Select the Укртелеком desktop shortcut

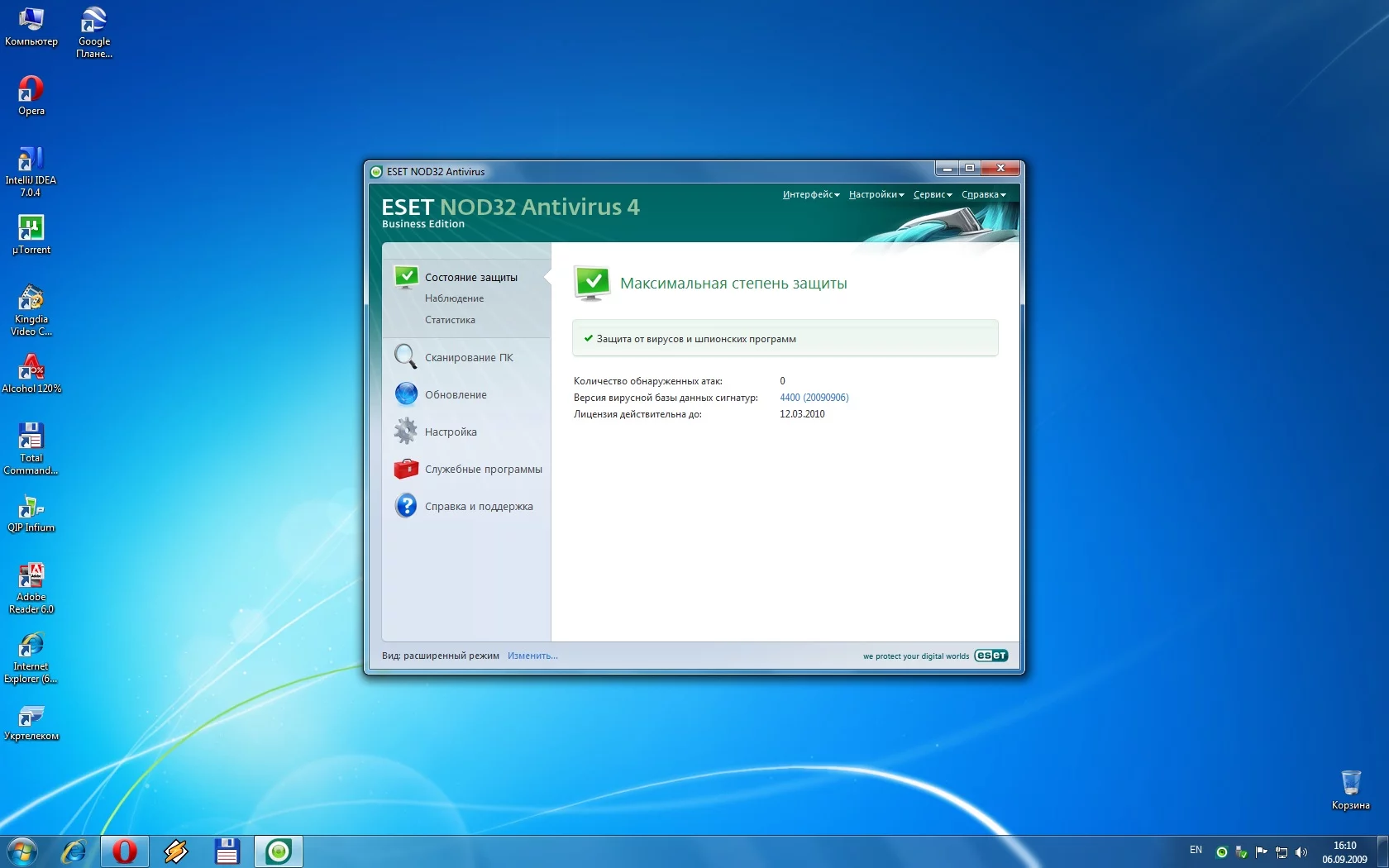click(x=31, y=722)
